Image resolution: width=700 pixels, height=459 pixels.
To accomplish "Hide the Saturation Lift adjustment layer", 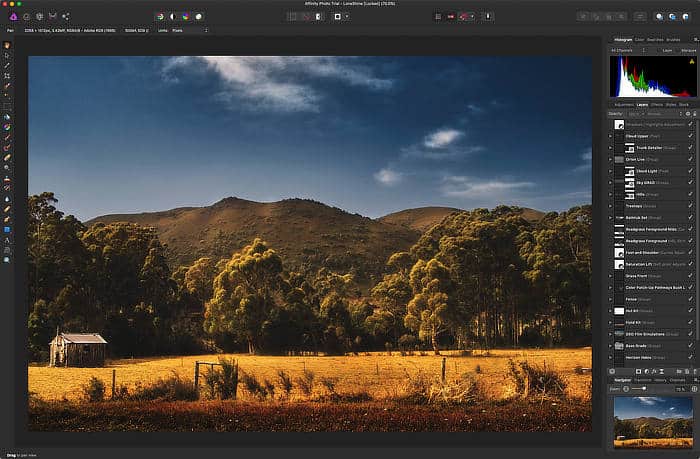I will pyautogui.click(x=691, y=264).
